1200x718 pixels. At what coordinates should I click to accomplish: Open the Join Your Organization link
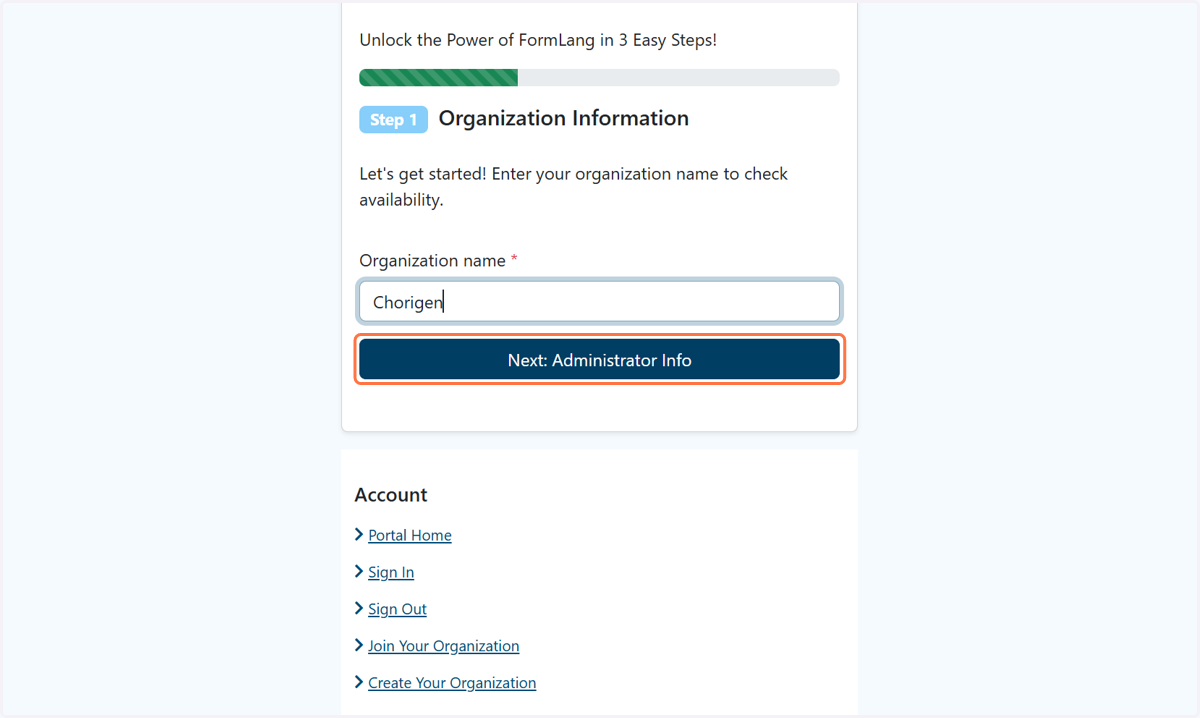pyautogui.click(x=443, y=646)
